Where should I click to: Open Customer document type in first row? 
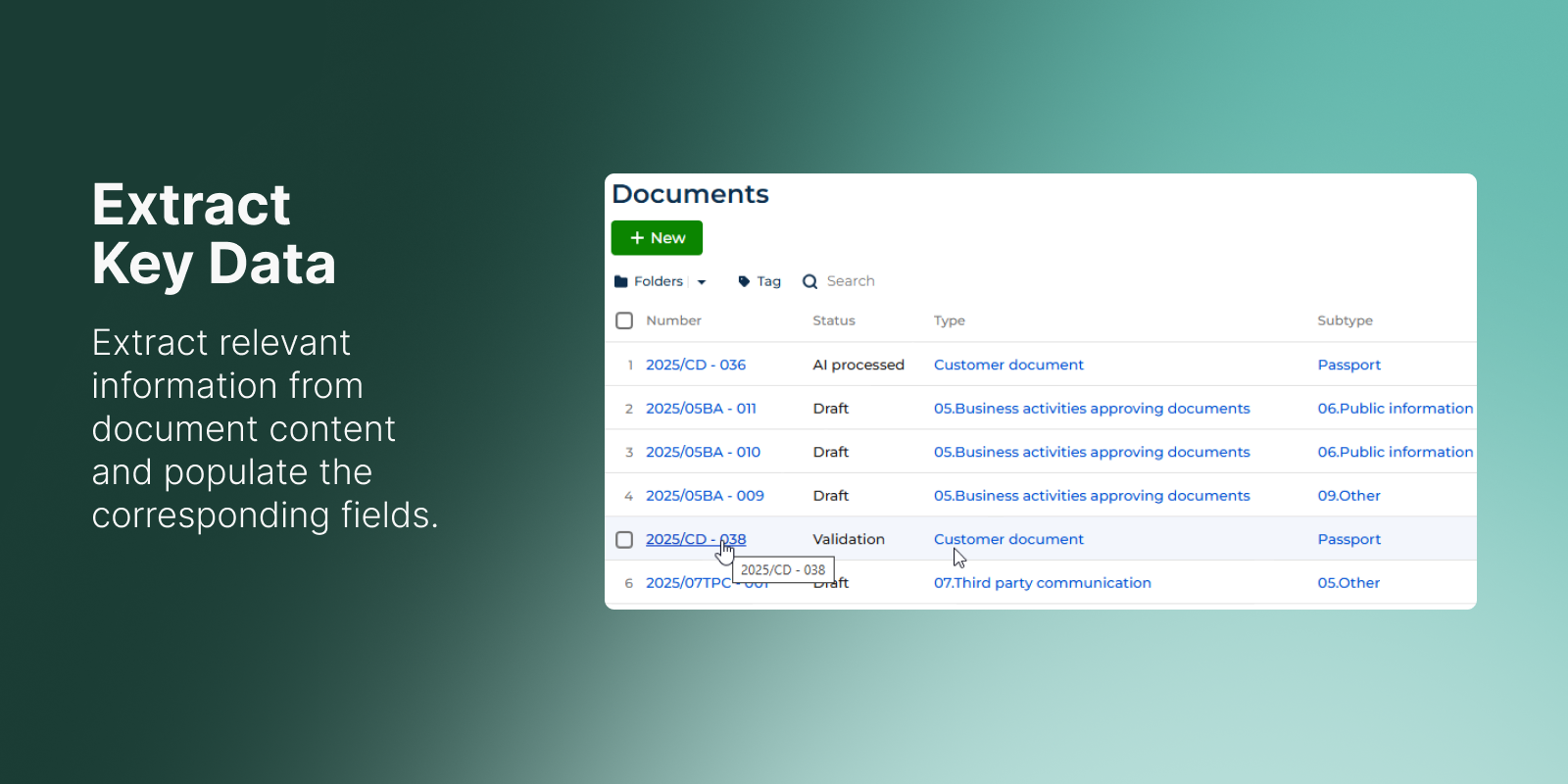[x=1008, y=365]
